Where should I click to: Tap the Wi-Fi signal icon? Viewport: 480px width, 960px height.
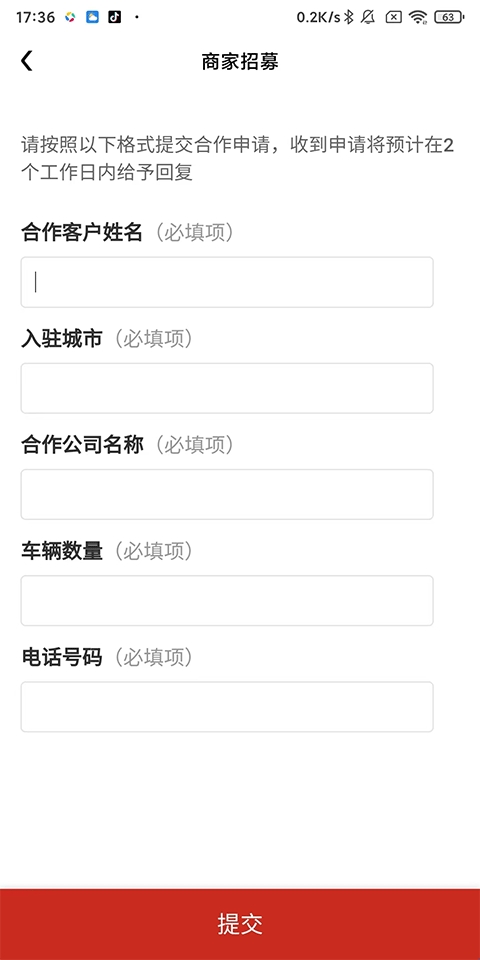click(x=418, y=17)
